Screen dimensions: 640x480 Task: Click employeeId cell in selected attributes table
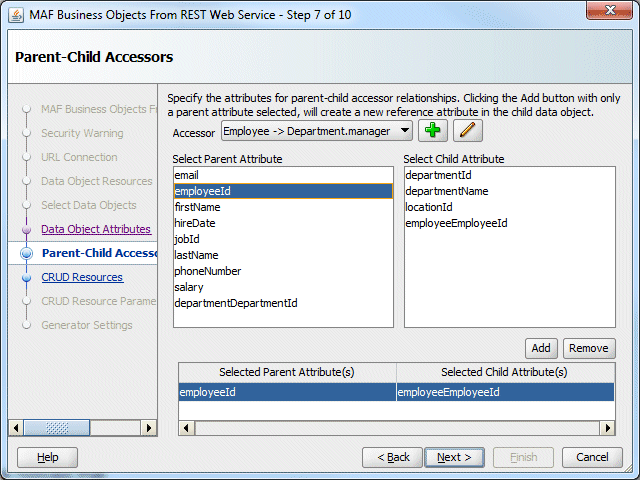287,392
